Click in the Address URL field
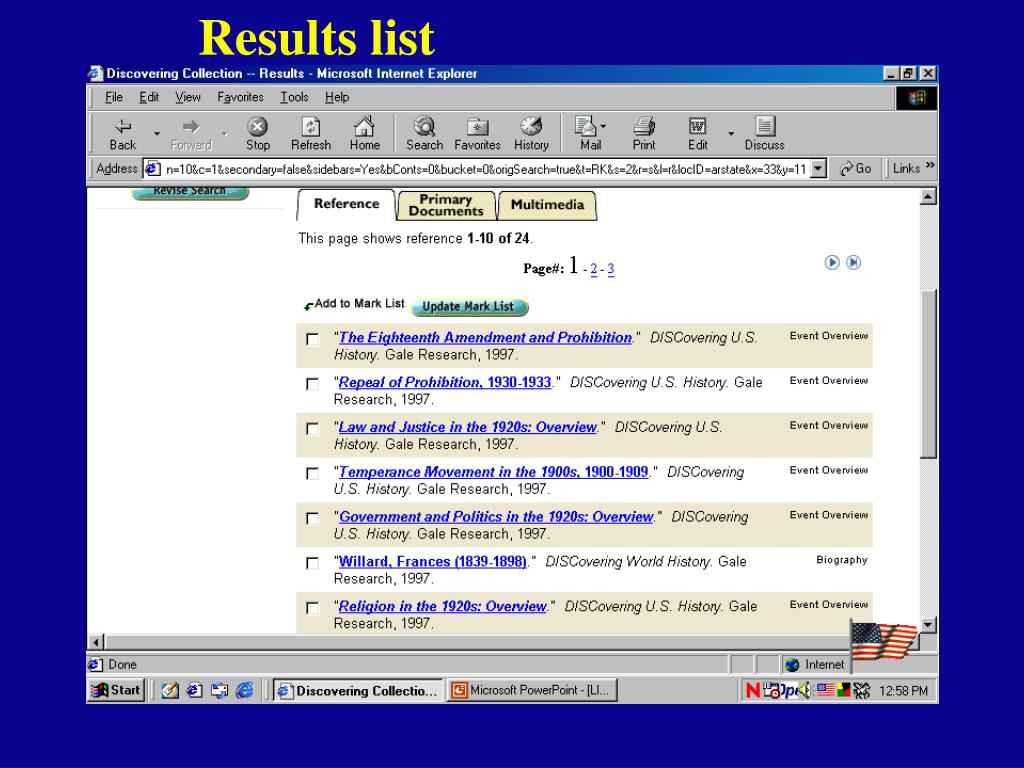 pyautogui.click(x=486, y=169)
